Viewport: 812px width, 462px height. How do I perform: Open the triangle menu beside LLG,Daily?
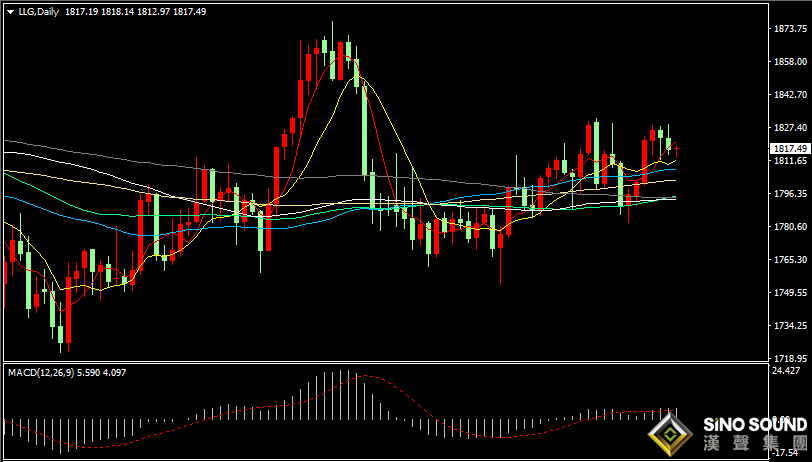tap(11, 11)
